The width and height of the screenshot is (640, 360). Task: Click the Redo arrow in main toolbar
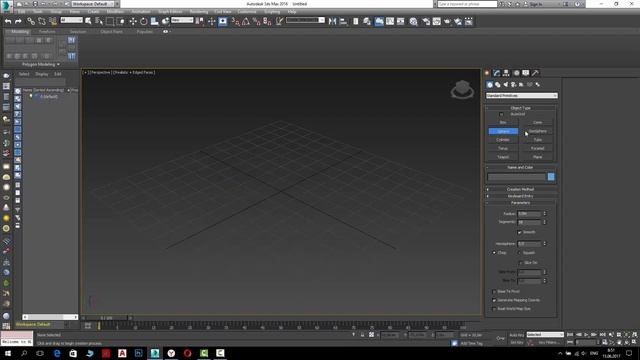click(18, 21)
